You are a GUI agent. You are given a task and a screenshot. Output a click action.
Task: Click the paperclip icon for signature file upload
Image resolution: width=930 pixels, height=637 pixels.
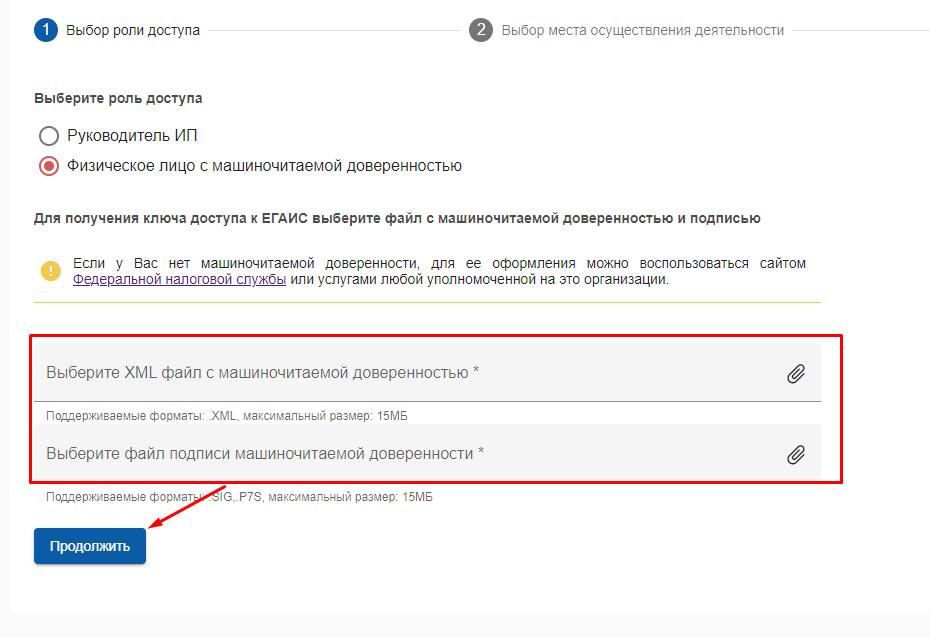point(795,455)
